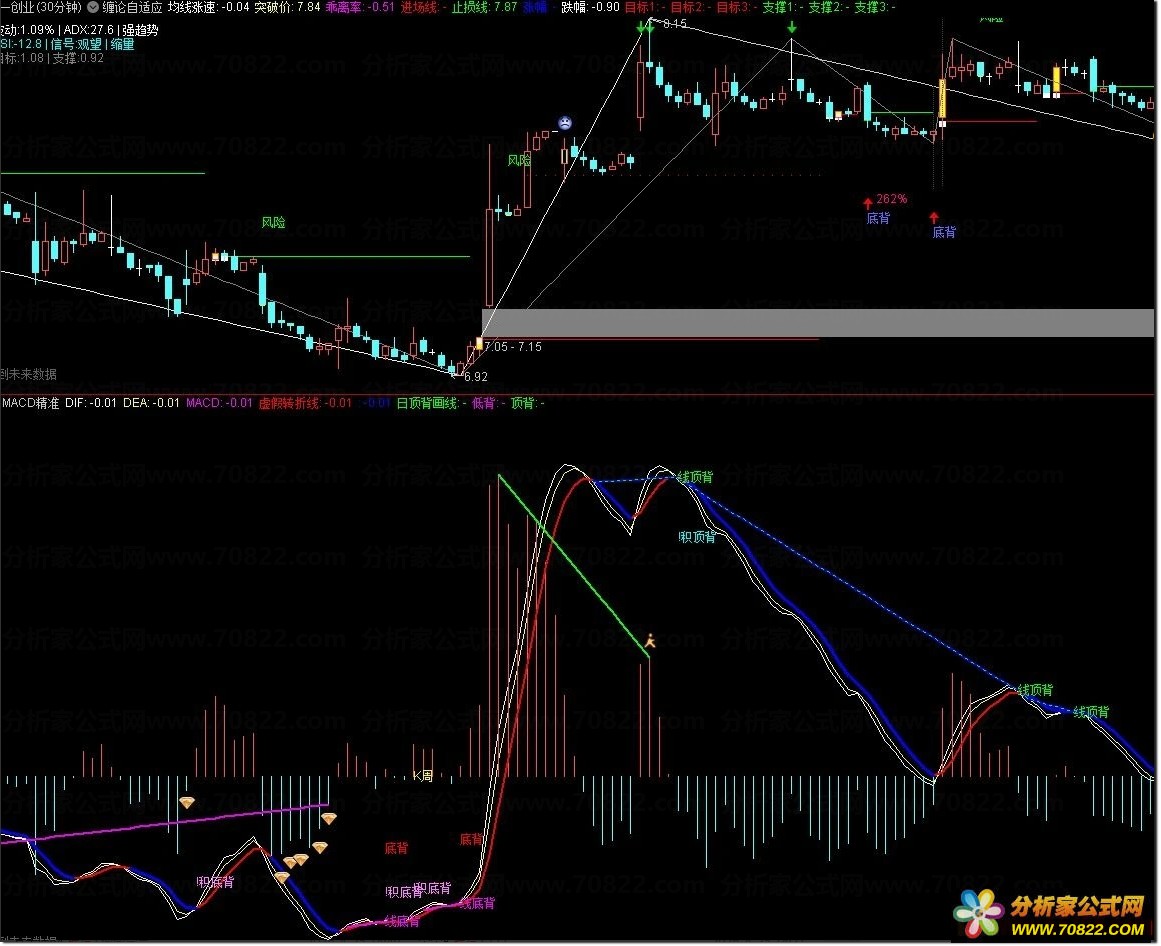
Task: Click the rightmost 线顶背 label
Action: [x=1091, y=712]
